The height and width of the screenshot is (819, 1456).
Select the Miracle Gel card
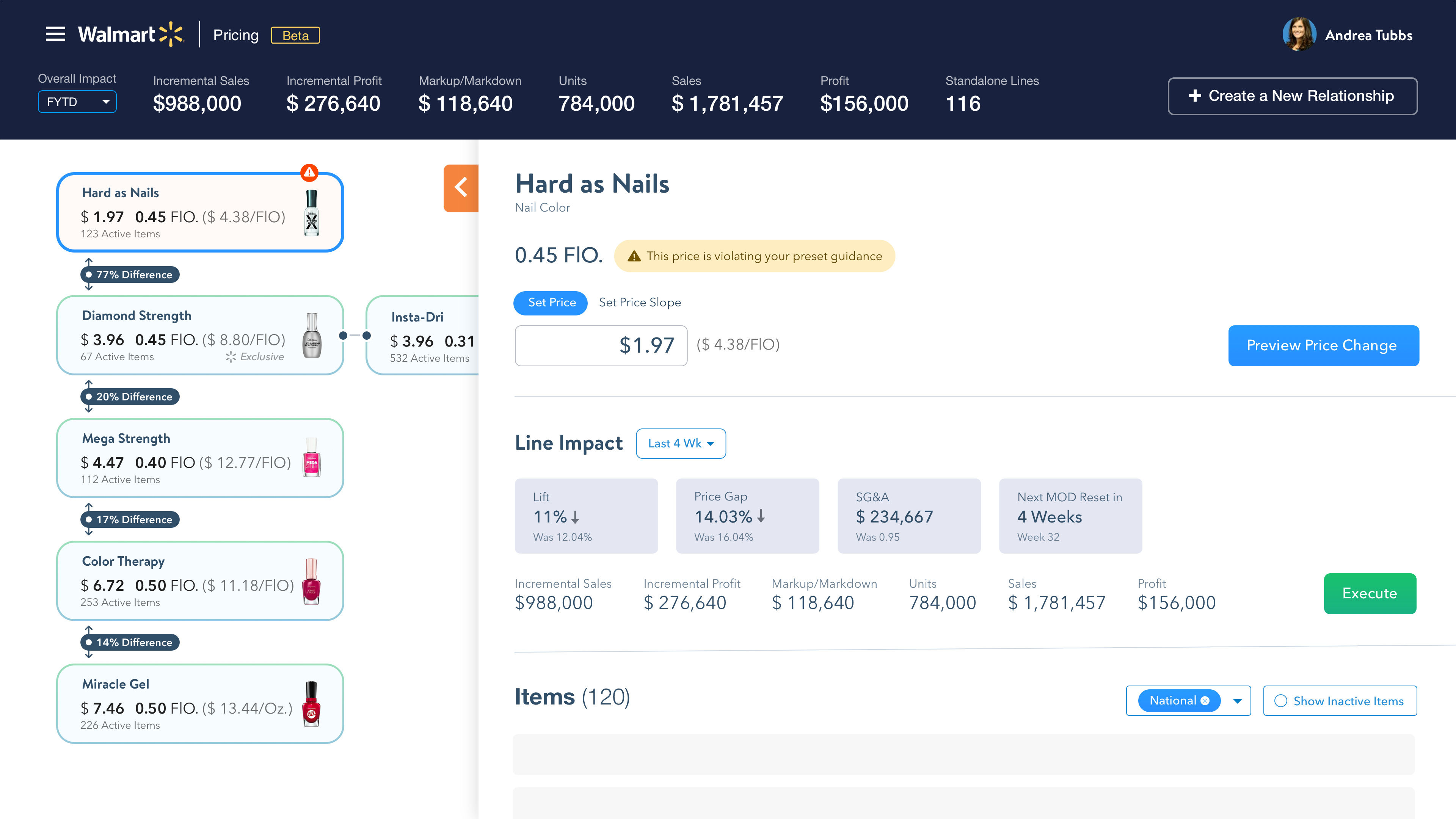coord(200,703)
